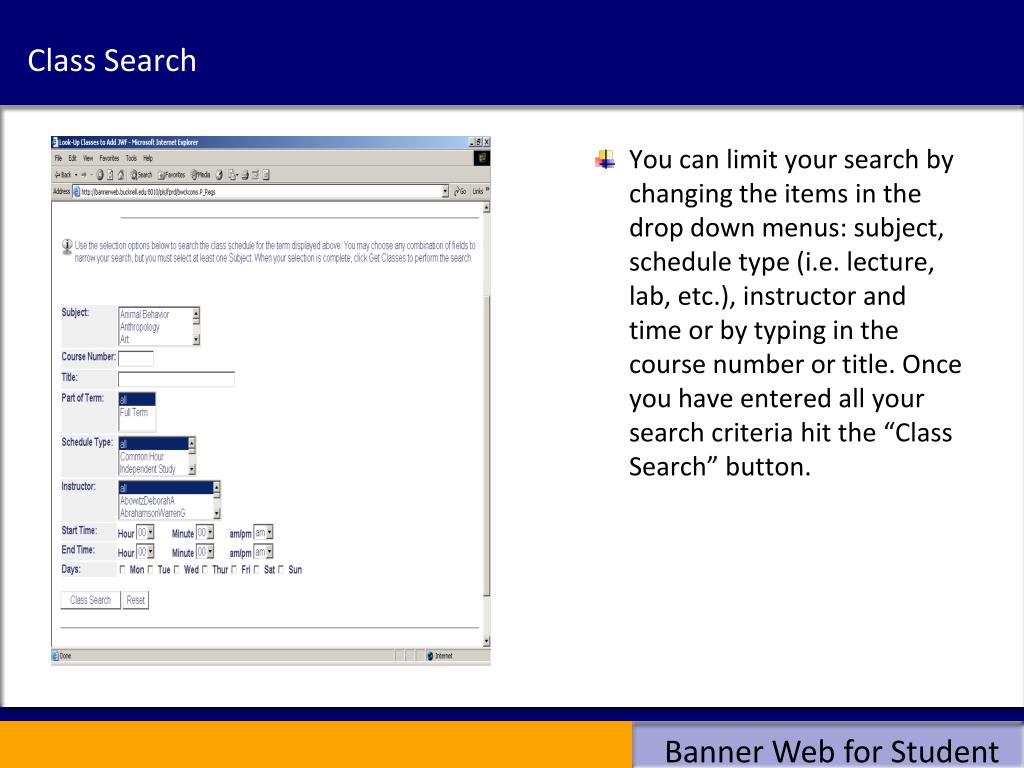Go back with IE Back button
The height and width of the screenshot is (768, 1024).
coord(63,174)
